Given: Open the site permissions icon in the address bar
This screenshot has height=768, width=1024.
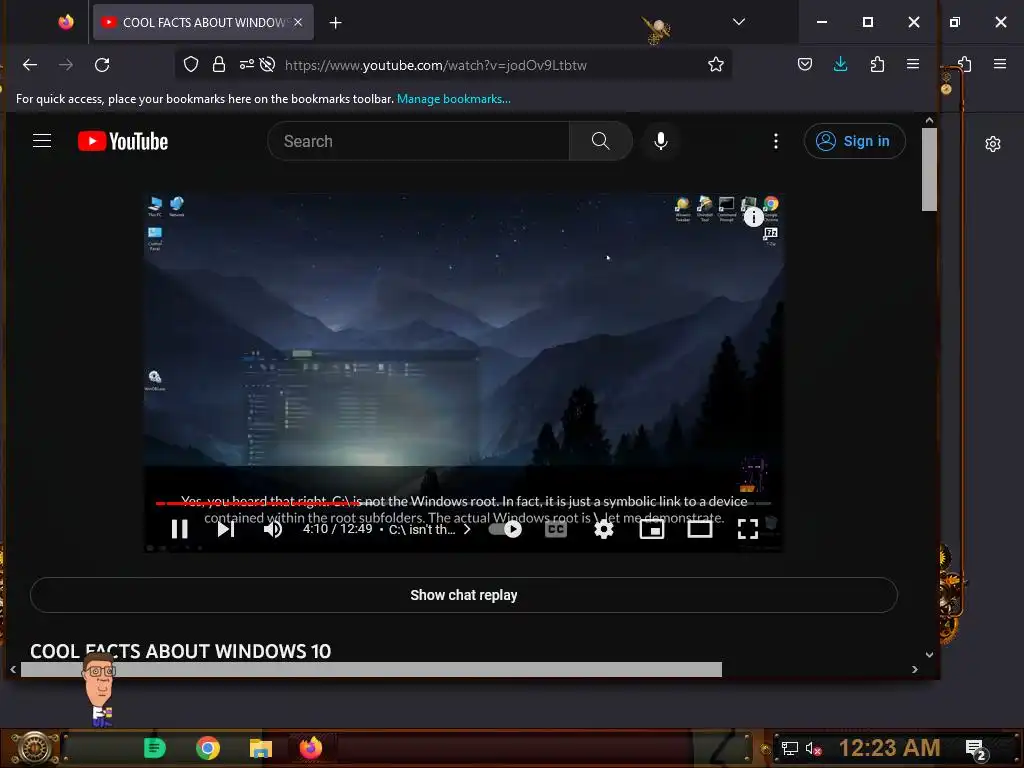Looking at the screenshot, I should click(246, 64).
